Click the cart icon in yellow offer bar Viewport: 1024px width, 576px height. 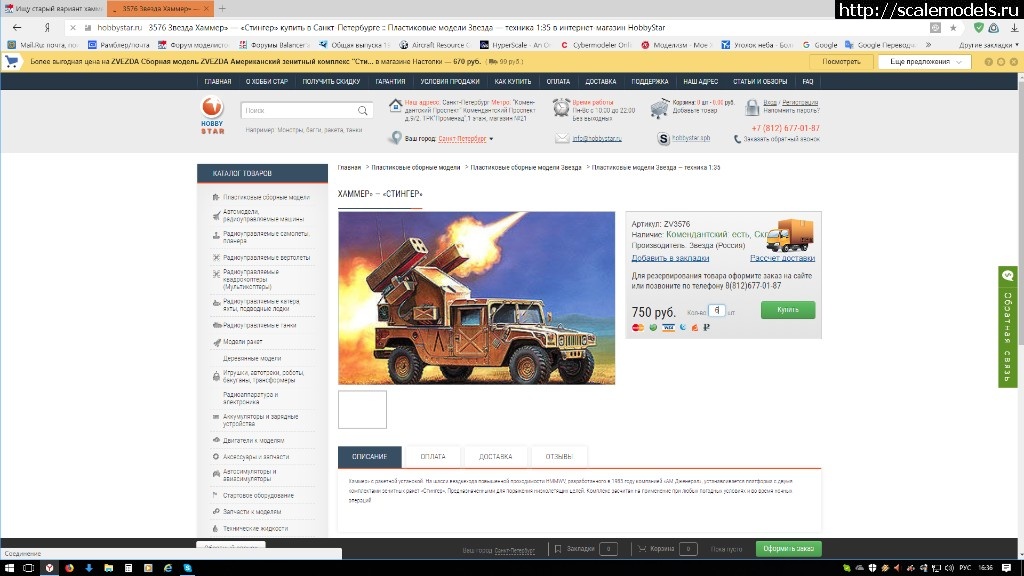point(12,61)
